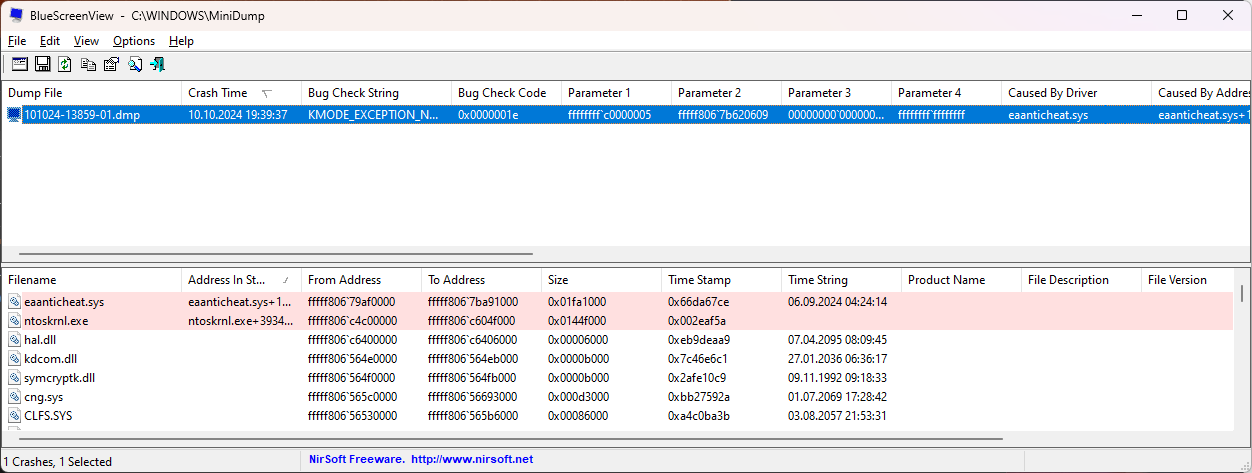Sort by the Crash Time column header

point(242,93)
